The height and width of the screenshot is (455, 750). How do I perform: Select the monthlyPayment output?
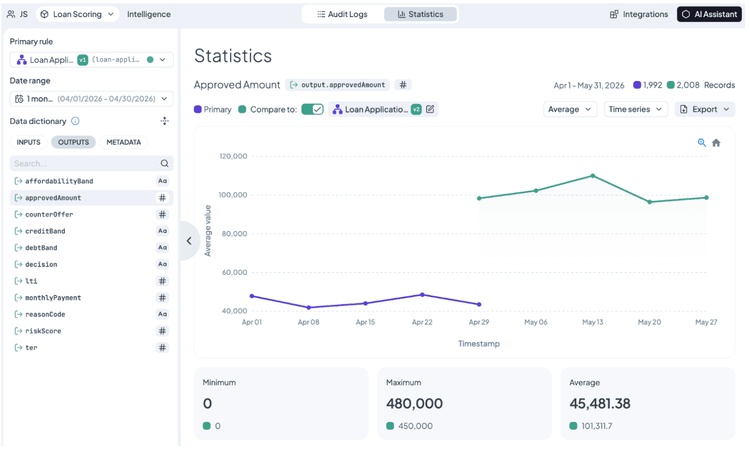pyautogui.click(x=91, y=298)
